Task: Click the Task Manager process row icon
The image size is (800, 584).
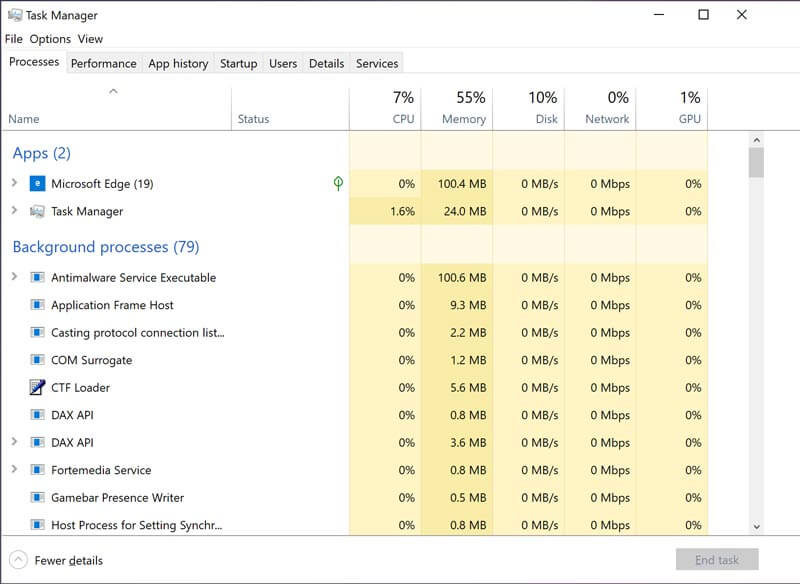Action: click(37, 211)
